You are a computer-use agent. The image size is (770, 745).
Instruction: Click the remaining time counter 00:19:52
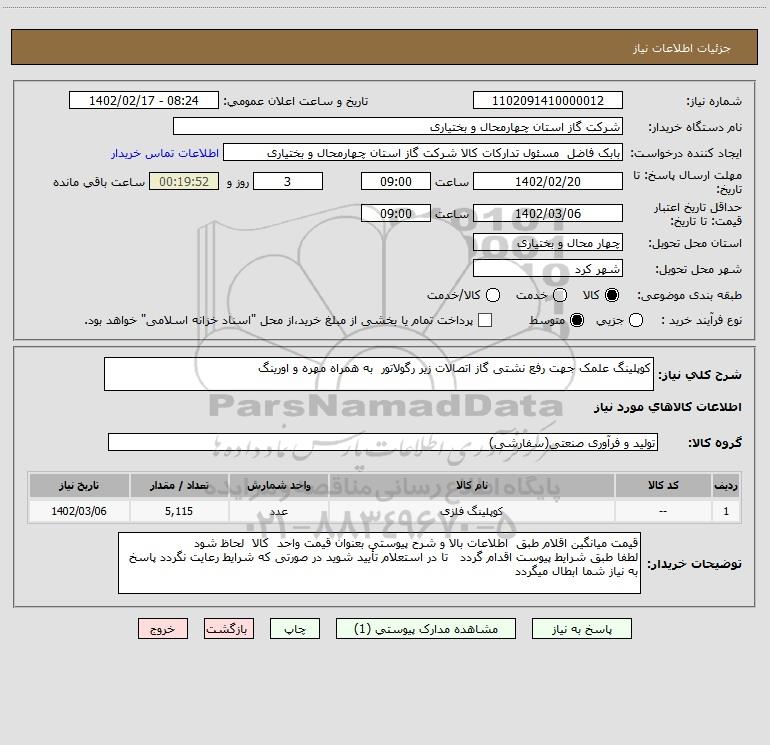tap(184, 181)
